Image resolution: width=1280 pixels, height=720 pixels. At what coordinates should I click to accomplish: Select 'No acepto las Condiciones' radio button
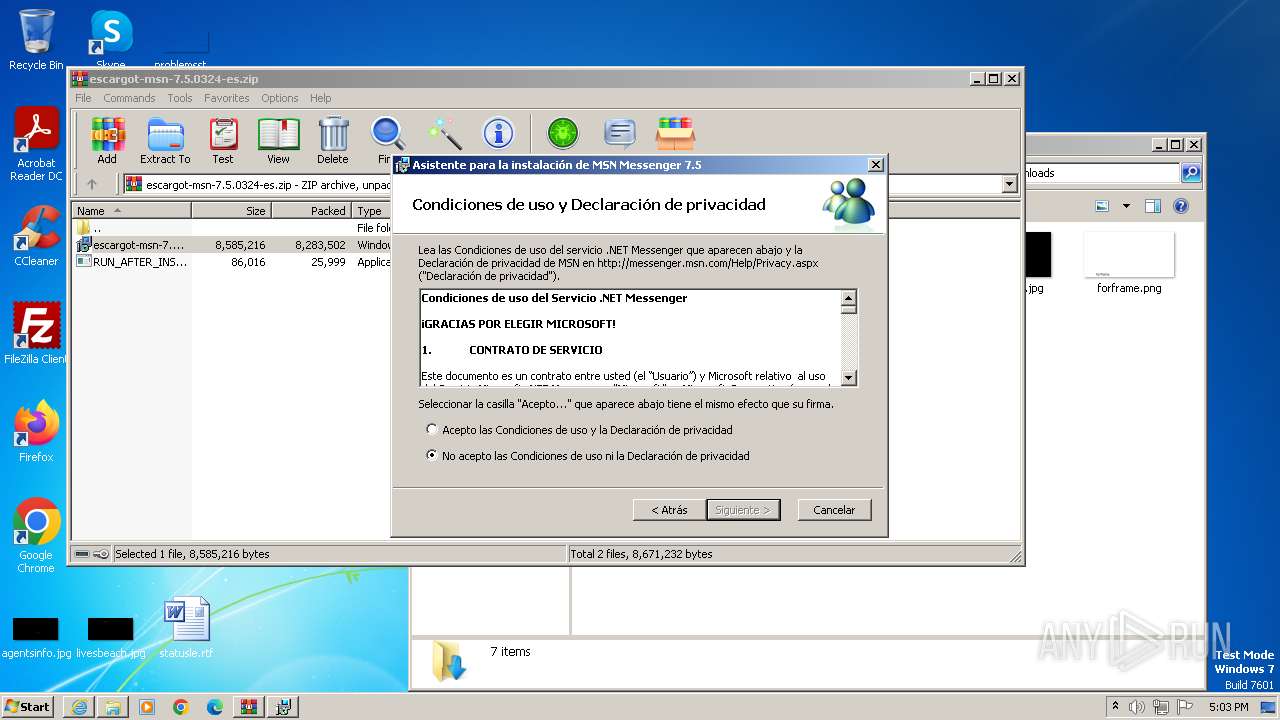pos(432,456)
